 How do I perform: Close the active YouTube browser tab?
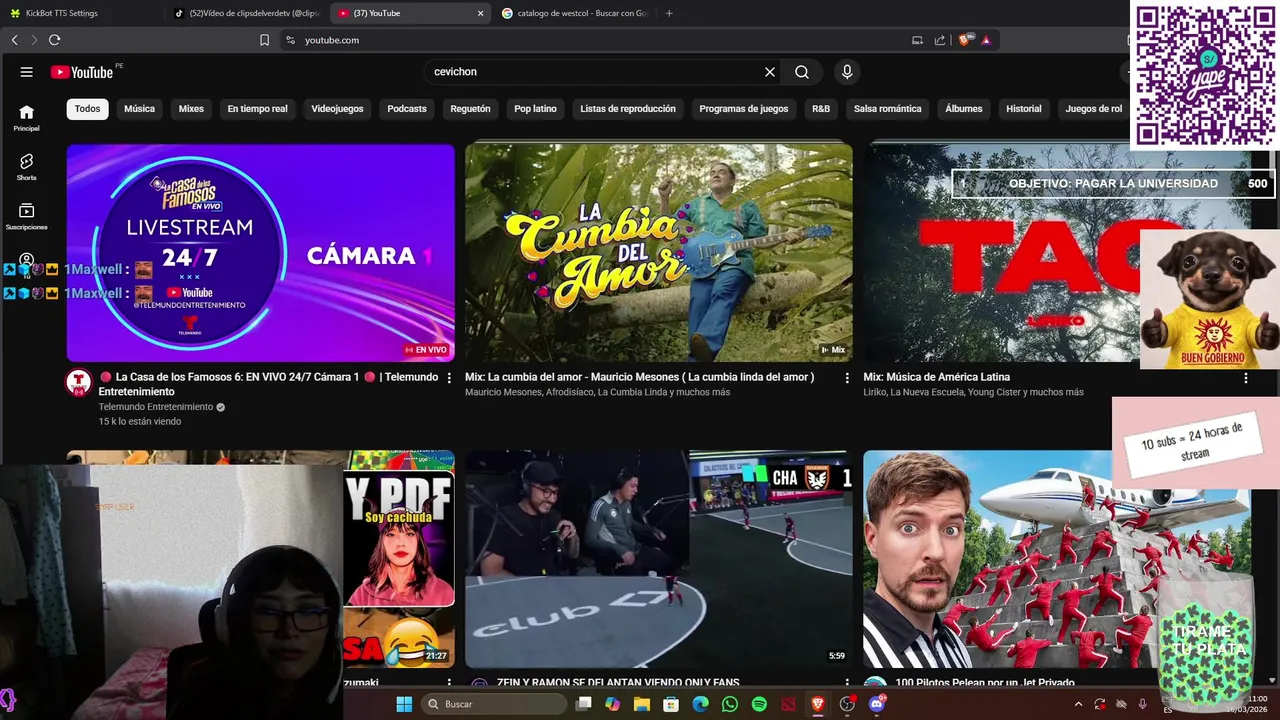(480, 13)
